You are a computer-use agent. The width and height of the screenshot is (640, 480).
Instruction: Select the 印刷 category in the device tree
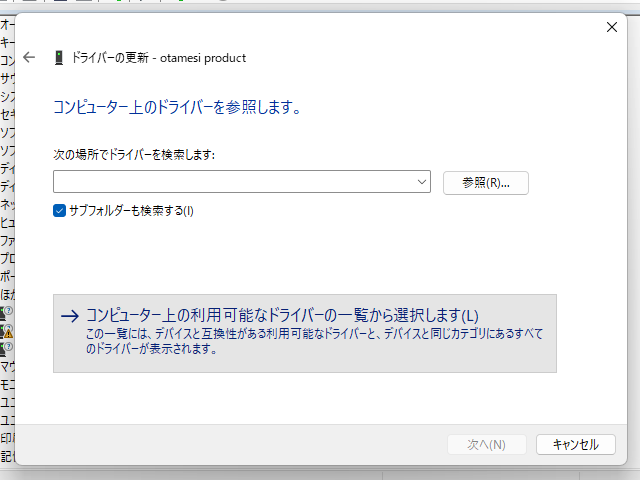tap(7, 438)
